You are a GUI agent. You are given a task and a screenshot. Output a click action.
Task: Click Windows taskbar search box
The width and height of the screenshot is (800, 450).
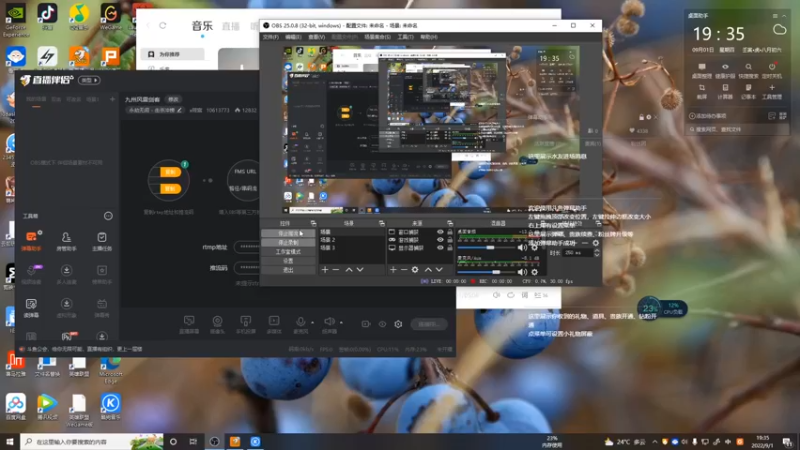(x=92, y=441)
